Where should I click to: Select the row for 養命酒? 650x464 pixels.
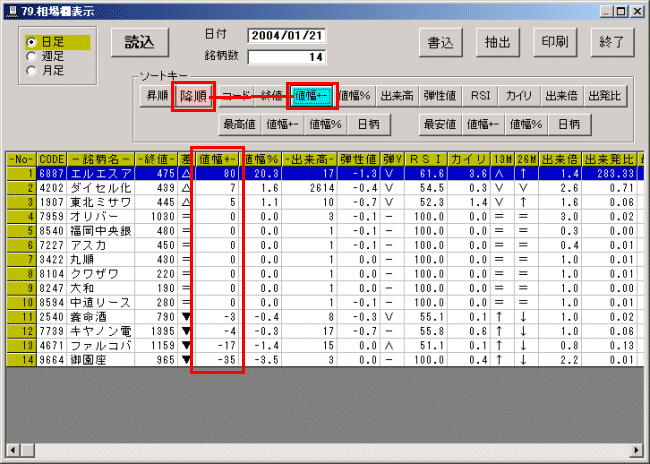[325, 317]
